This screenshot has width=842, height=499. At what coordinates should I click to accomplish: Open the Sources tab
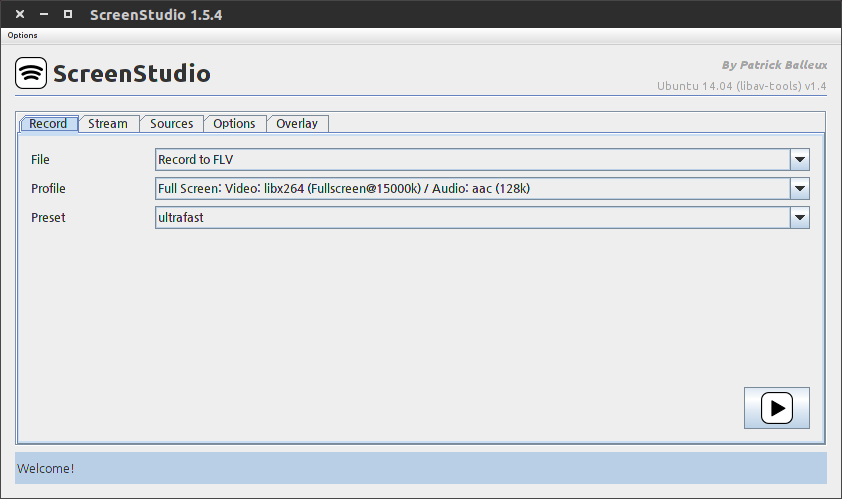172,124
